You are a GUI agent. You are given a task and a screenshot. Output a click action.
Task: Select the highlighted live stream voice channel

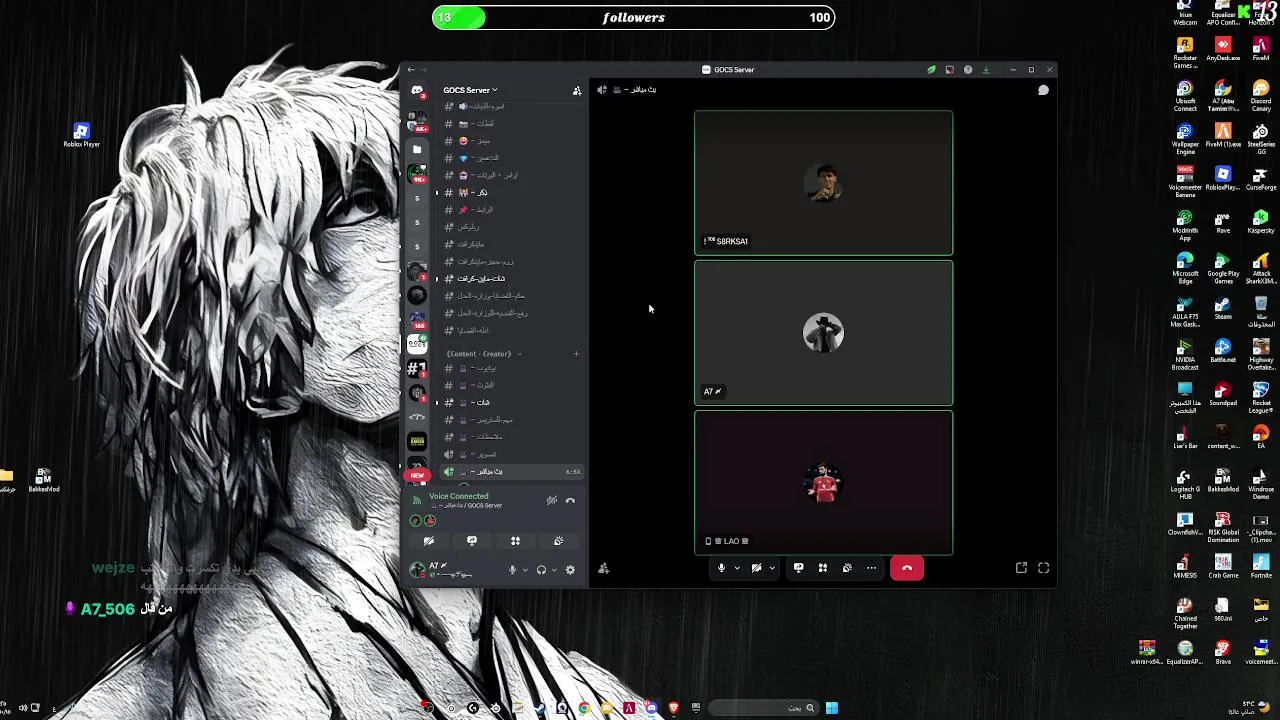pos(511,472)
